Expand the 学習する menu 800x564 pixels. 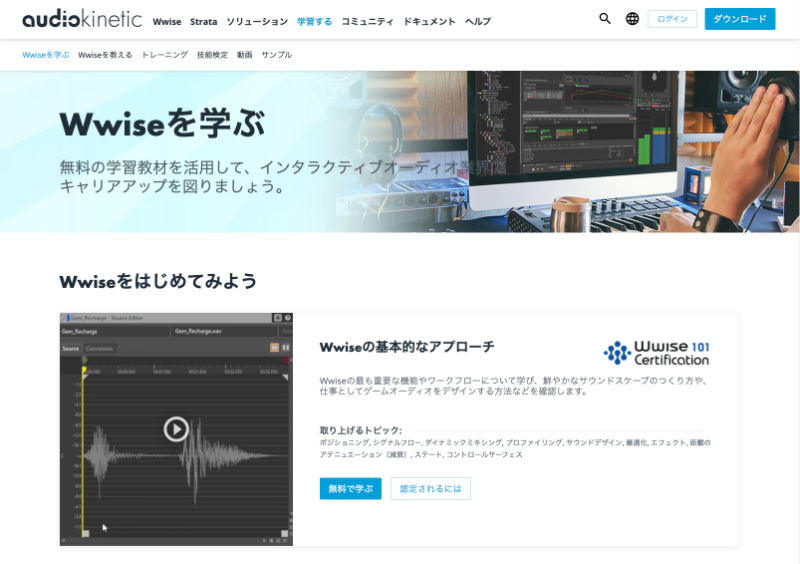pos(314,21)
